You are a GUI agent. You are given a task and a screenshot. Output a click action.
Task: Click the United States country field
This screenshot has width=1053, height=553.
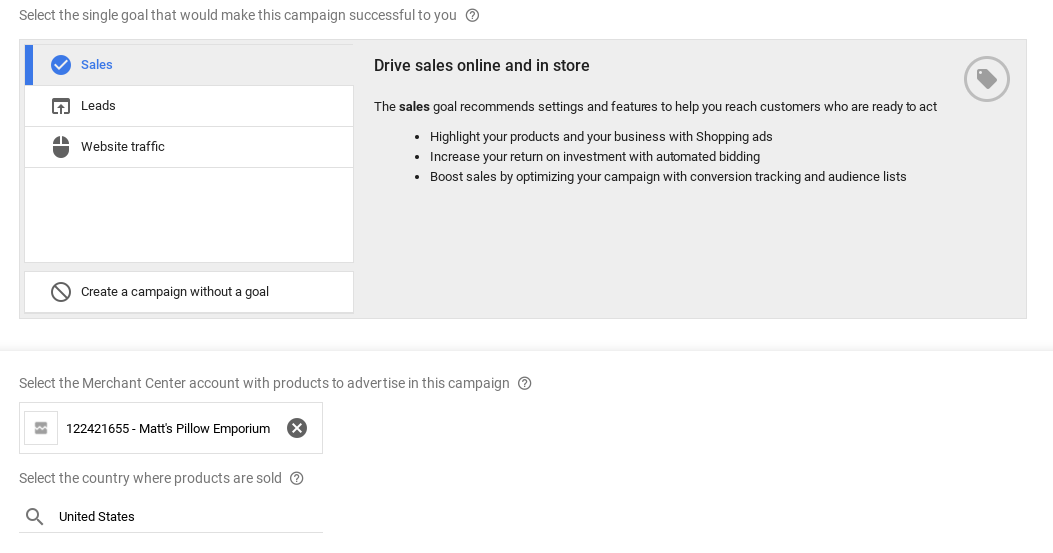[180, 517]
